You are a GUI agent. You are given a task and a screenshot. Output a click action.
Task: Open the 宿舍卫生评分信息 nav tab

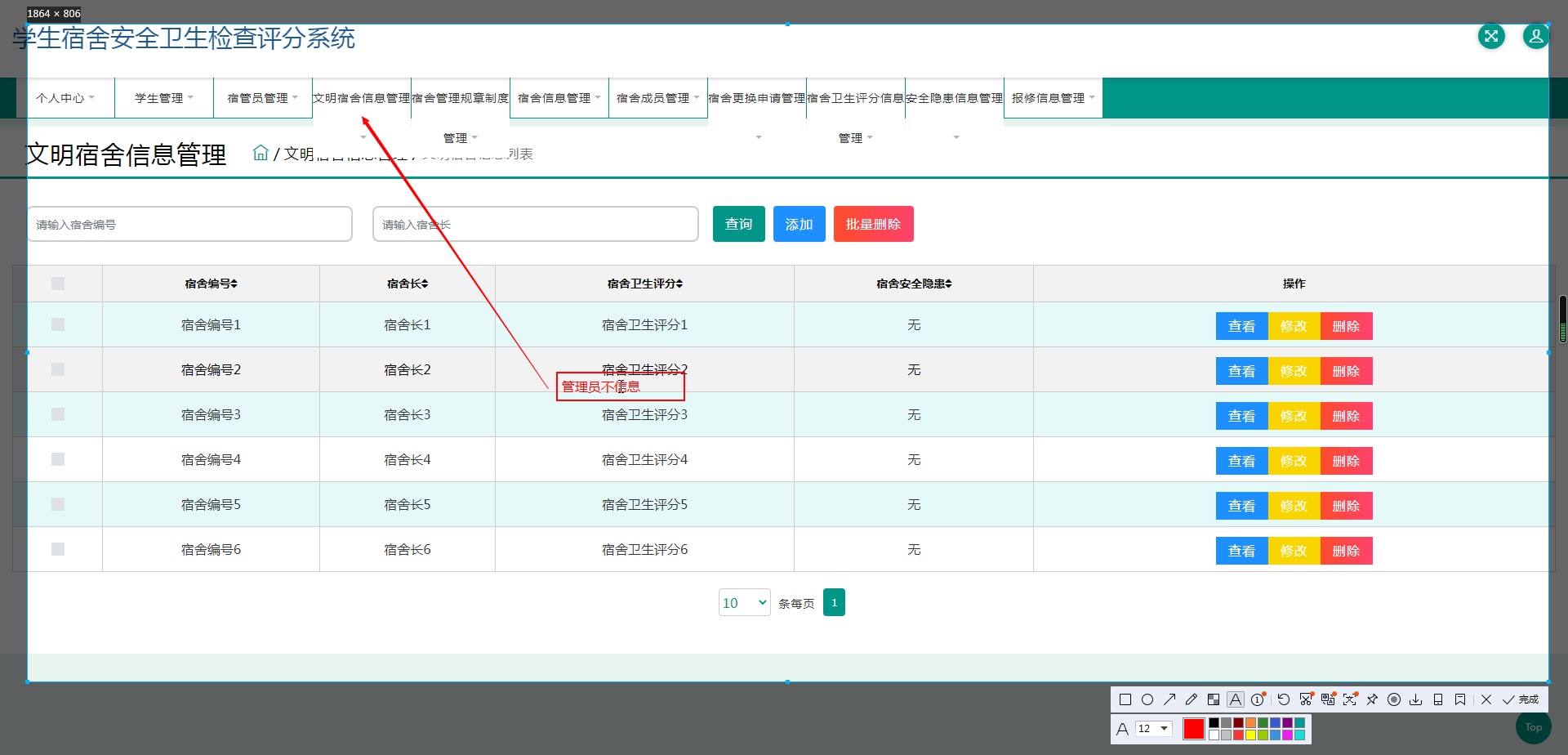pyautogui.click(x=856, y=98)
